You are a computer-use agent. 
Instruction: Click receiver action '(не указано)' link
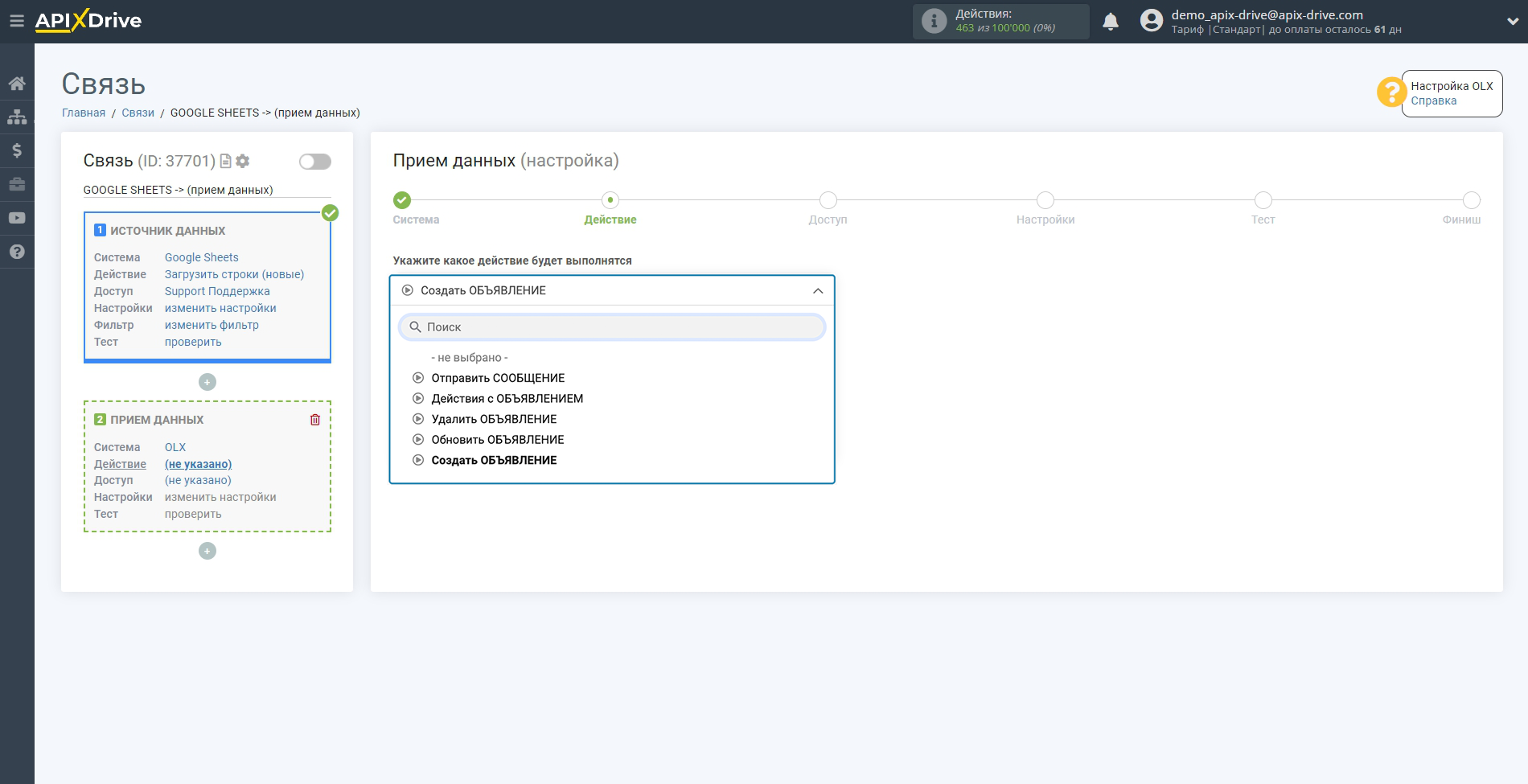199,464
